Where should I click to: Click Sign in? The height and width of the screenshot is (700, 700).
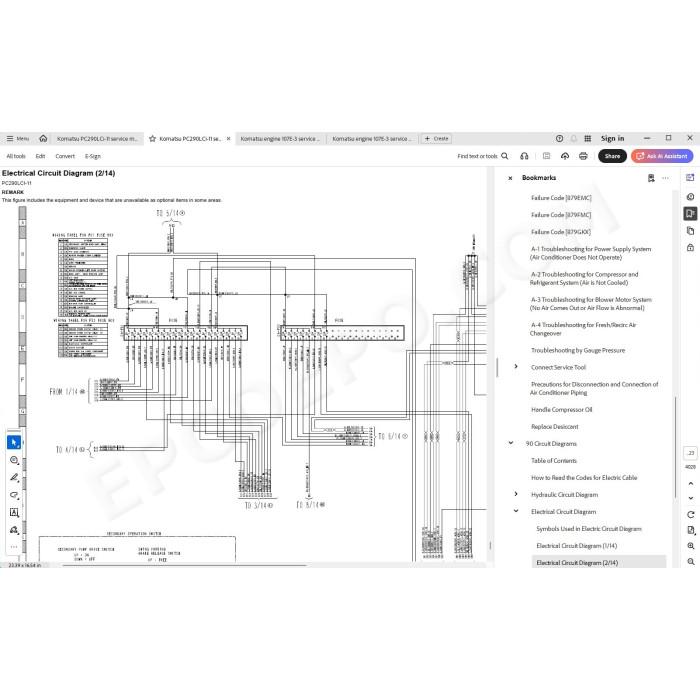(612, 138)
